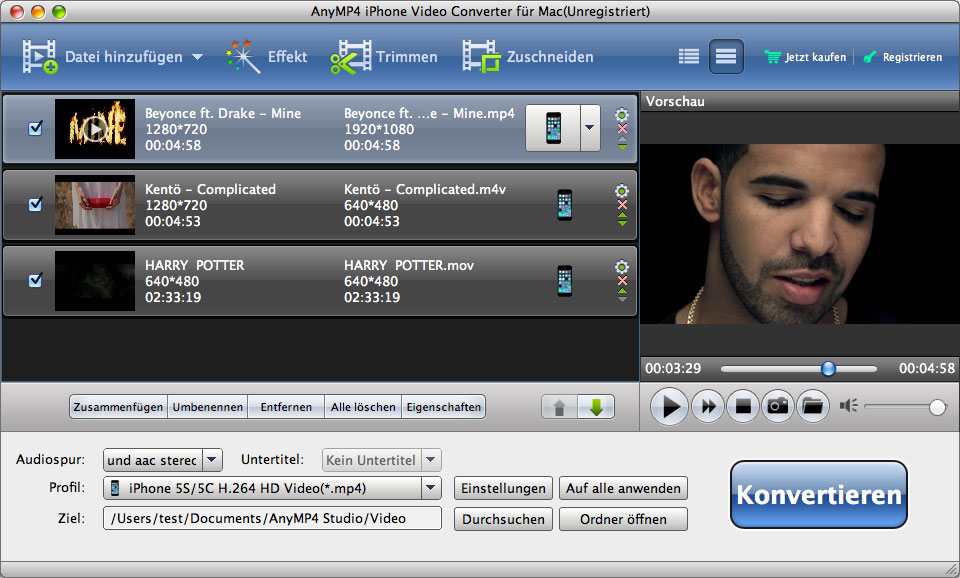Select the Beyonce Mine video thumbnail

(95, 129)
